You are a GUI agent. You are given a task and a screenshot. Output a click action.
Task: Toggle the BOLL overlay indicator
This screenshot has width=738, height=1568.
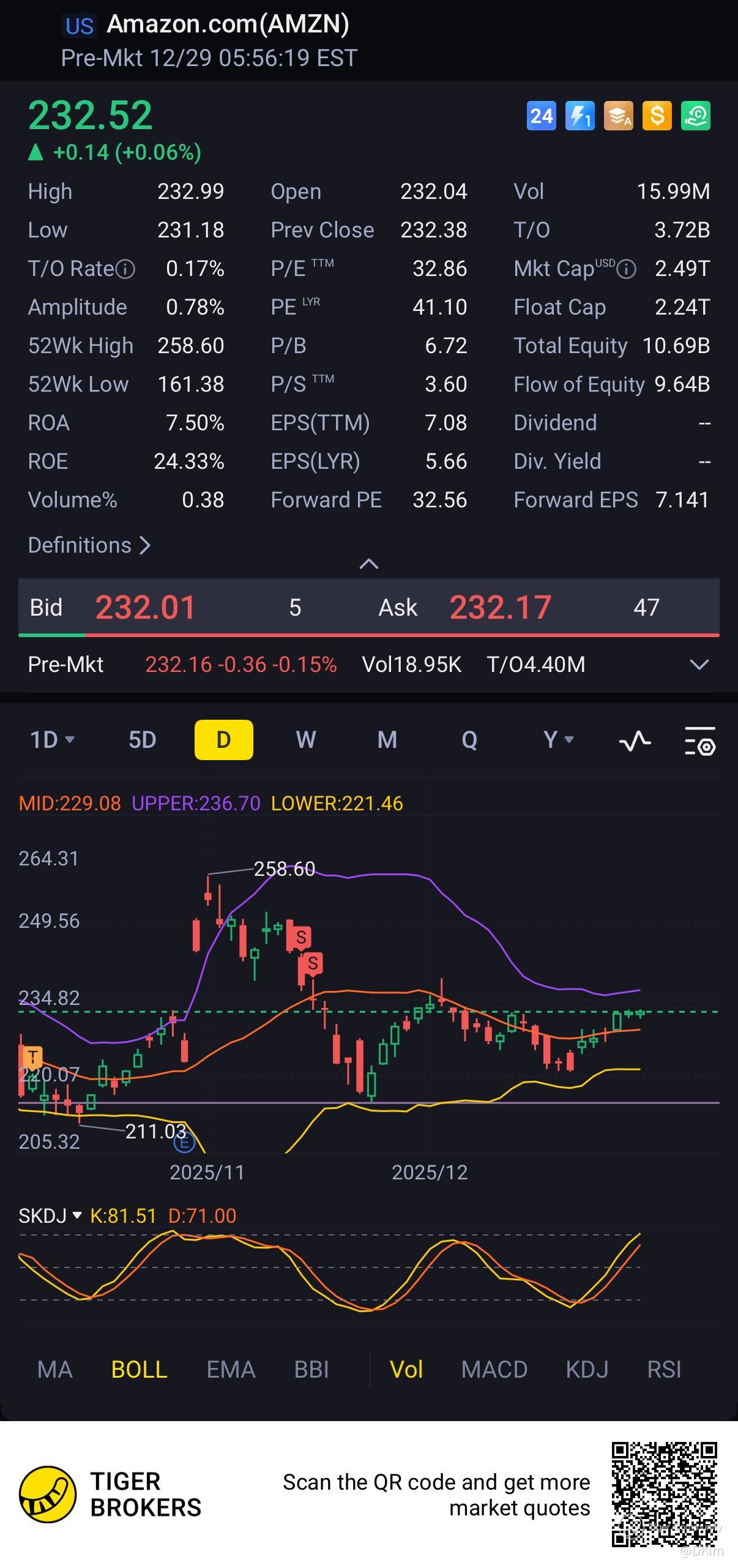click(x=140, y=1370)
